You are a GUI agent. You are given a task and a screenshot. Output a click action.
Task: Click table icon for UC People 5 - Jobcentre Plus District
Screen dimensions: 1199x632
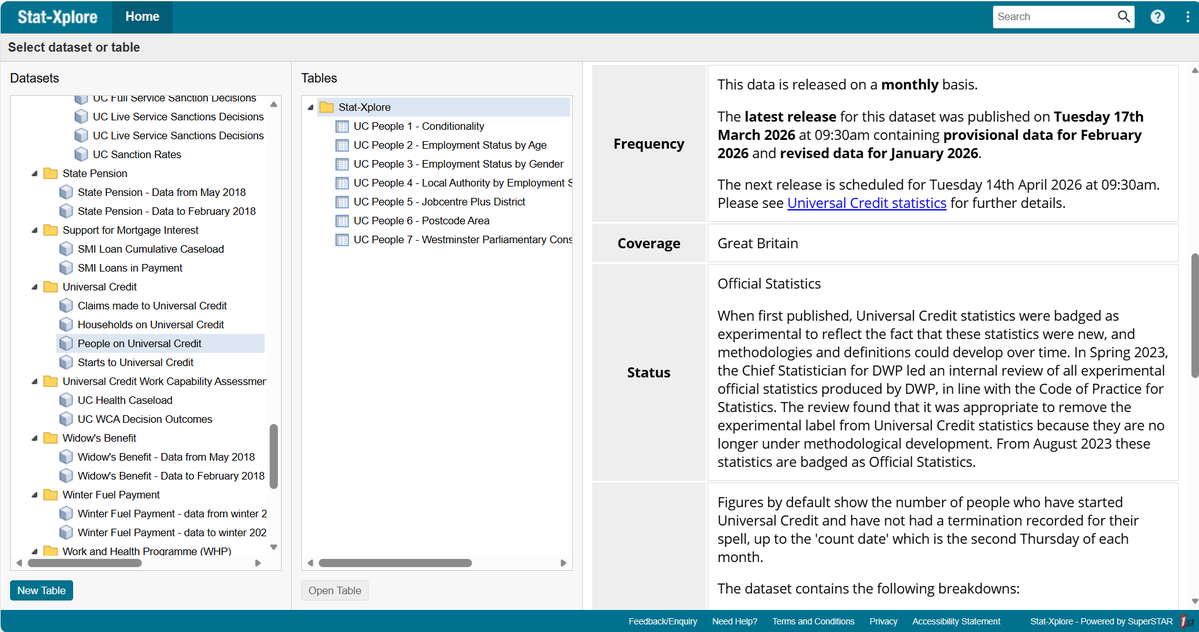(x=342, y=202)
